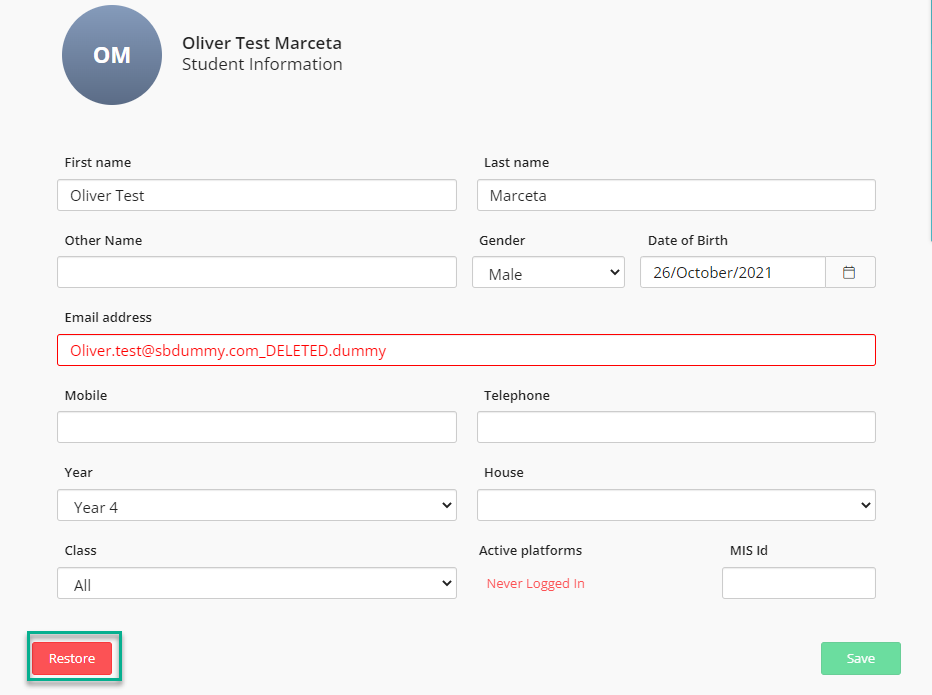Click the Restore button

coord(72,659)
